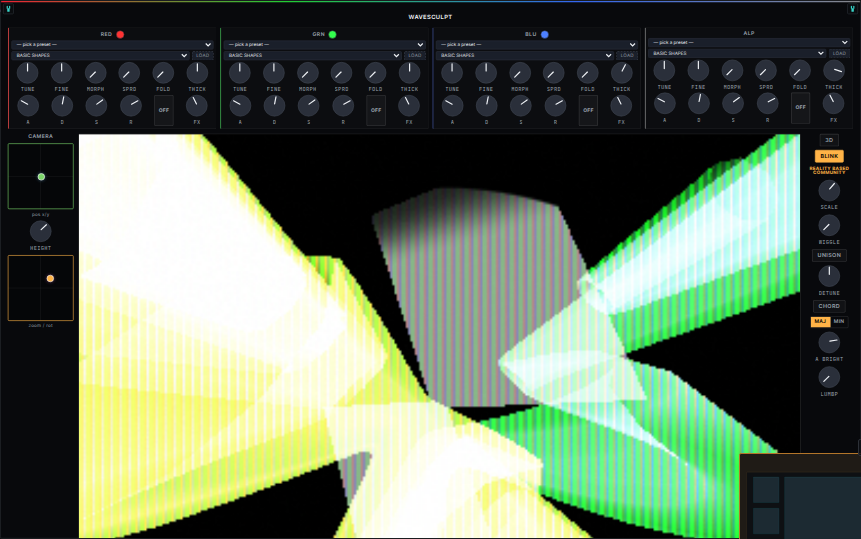This screenshot has width=861, height=539.
Task: Toggle the BLU section FX OFF switch
Action: coord(588,110)
